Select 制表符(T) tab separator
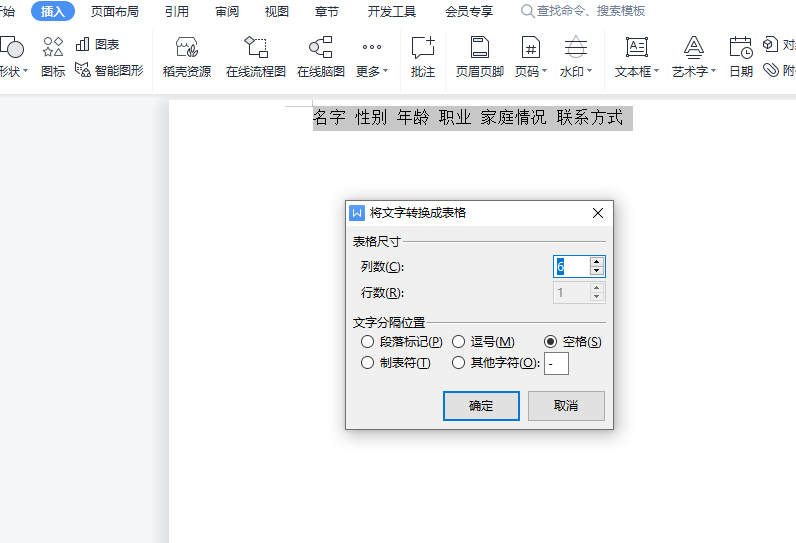 pyautogui.click(x=395, y=363)
